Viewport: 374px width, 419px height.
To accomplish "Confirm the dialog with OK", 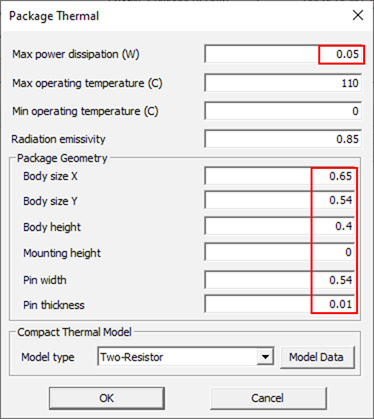I will [x=107, y=398].
